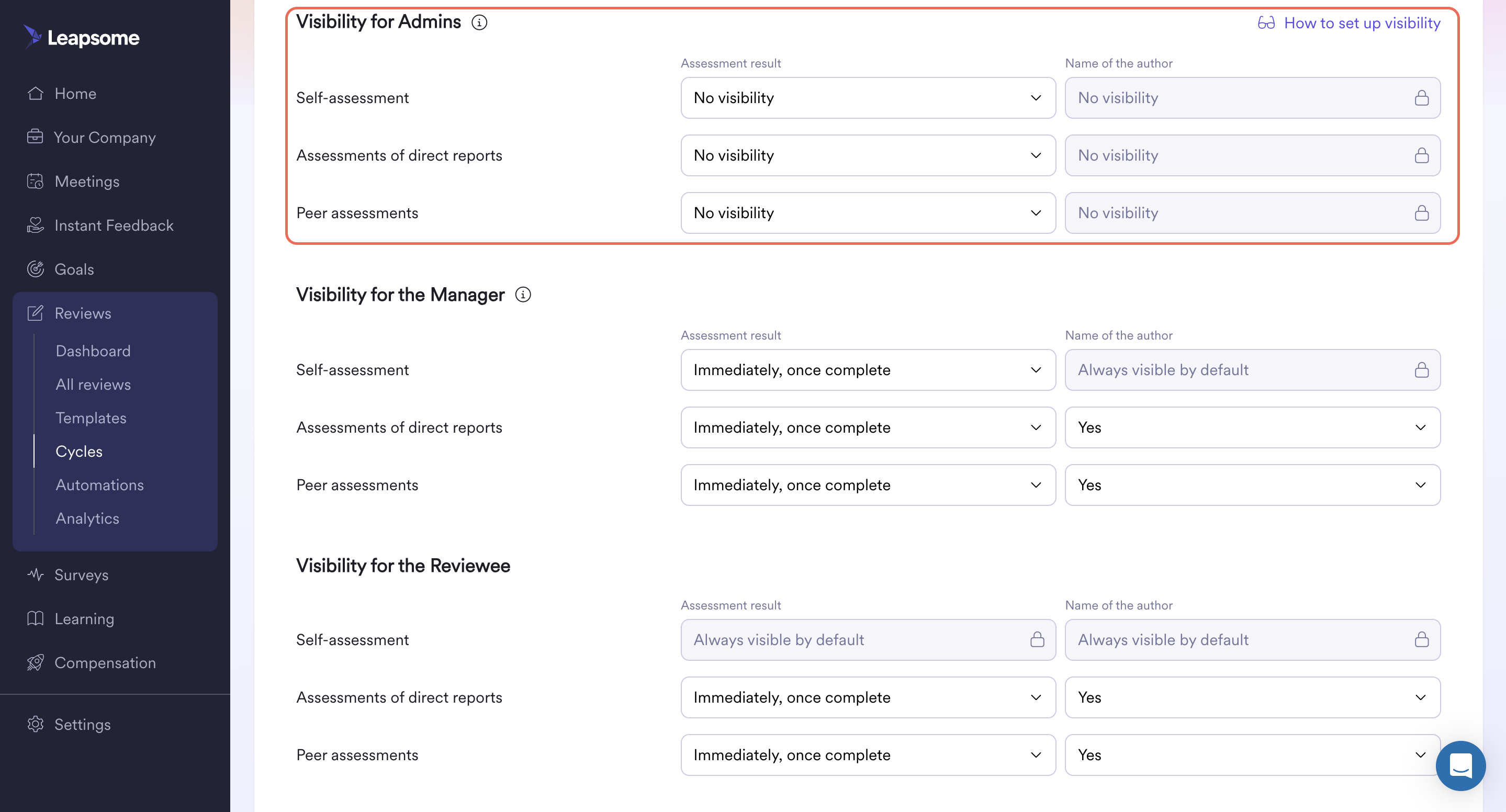1506x812 pixels.
Task: Click the Compensation rocket icon
Action: pos(36,662)
